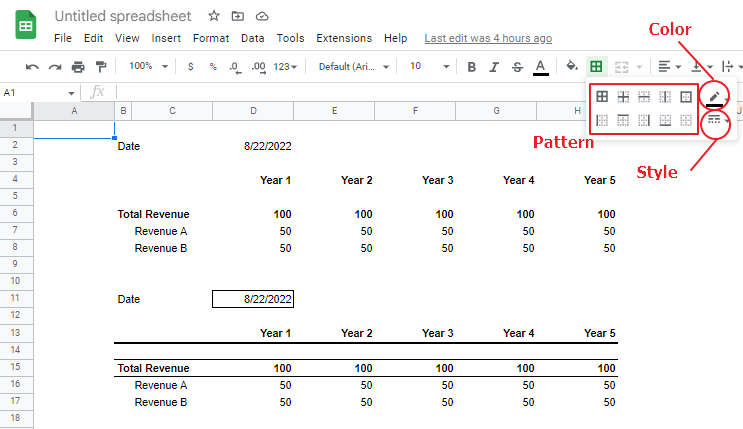Viewport: 743px width, 429px height.
Task: Close the borders menu via toolbar button
Action: point(596,66)
